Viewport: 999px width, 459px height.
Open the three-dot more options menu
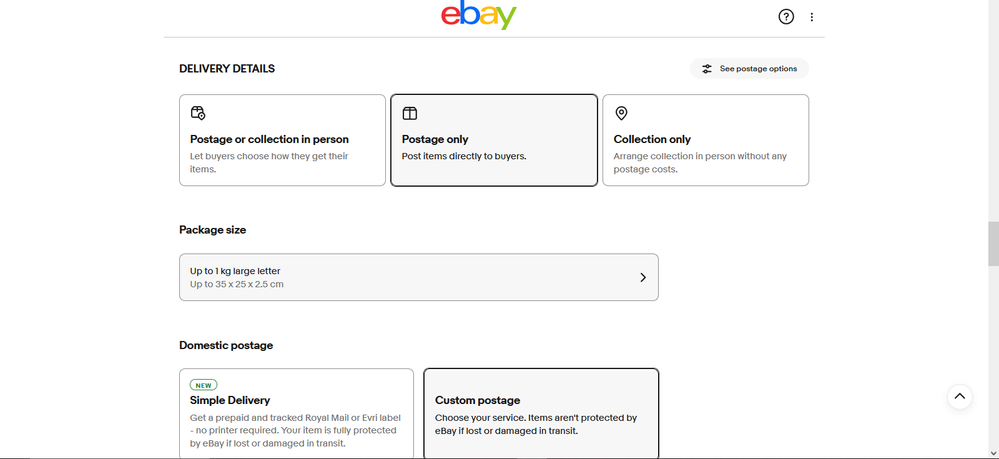(x=812, y=17)
